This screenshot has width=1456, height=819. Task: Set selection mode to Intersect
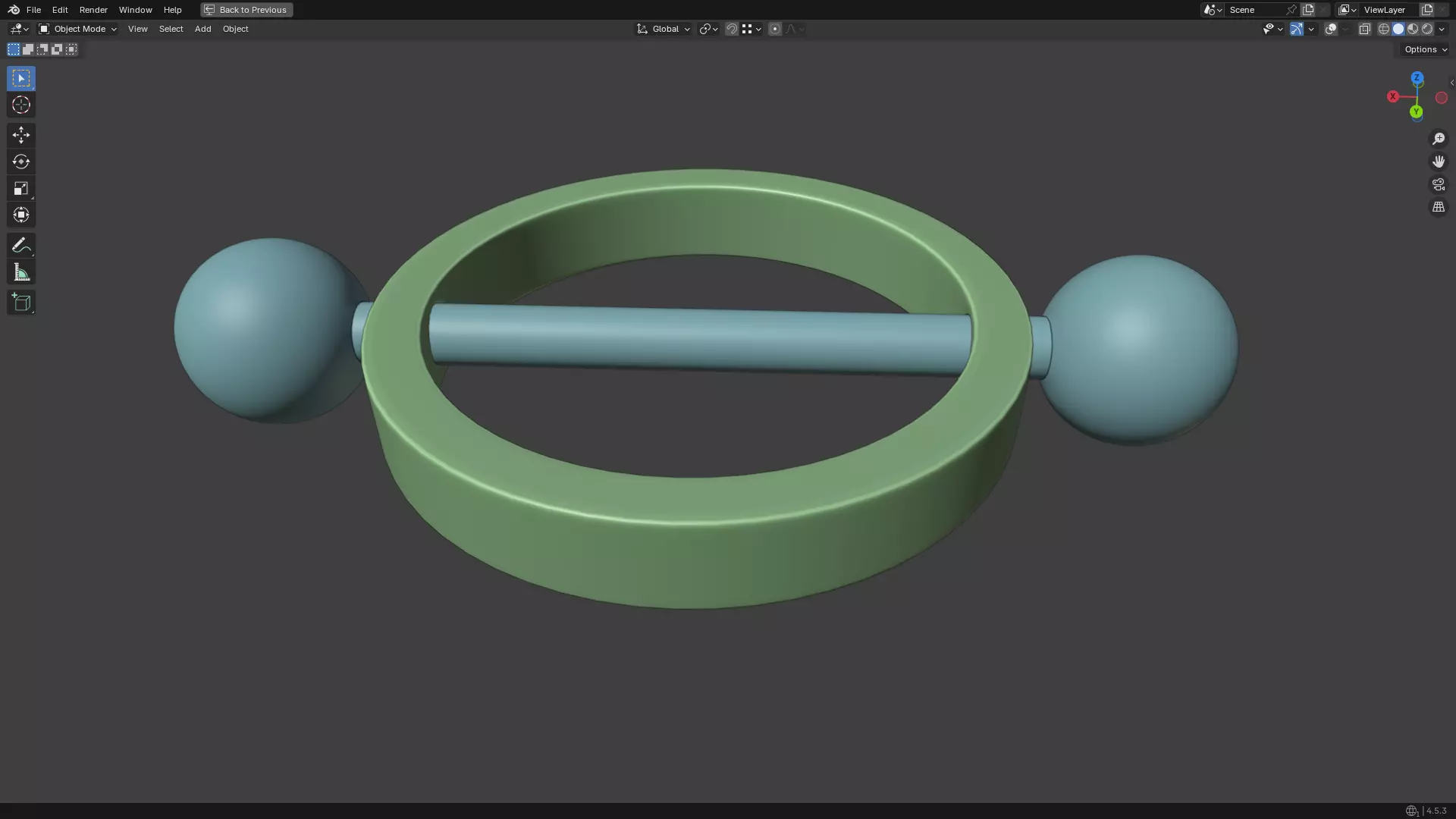pos(71,49)
